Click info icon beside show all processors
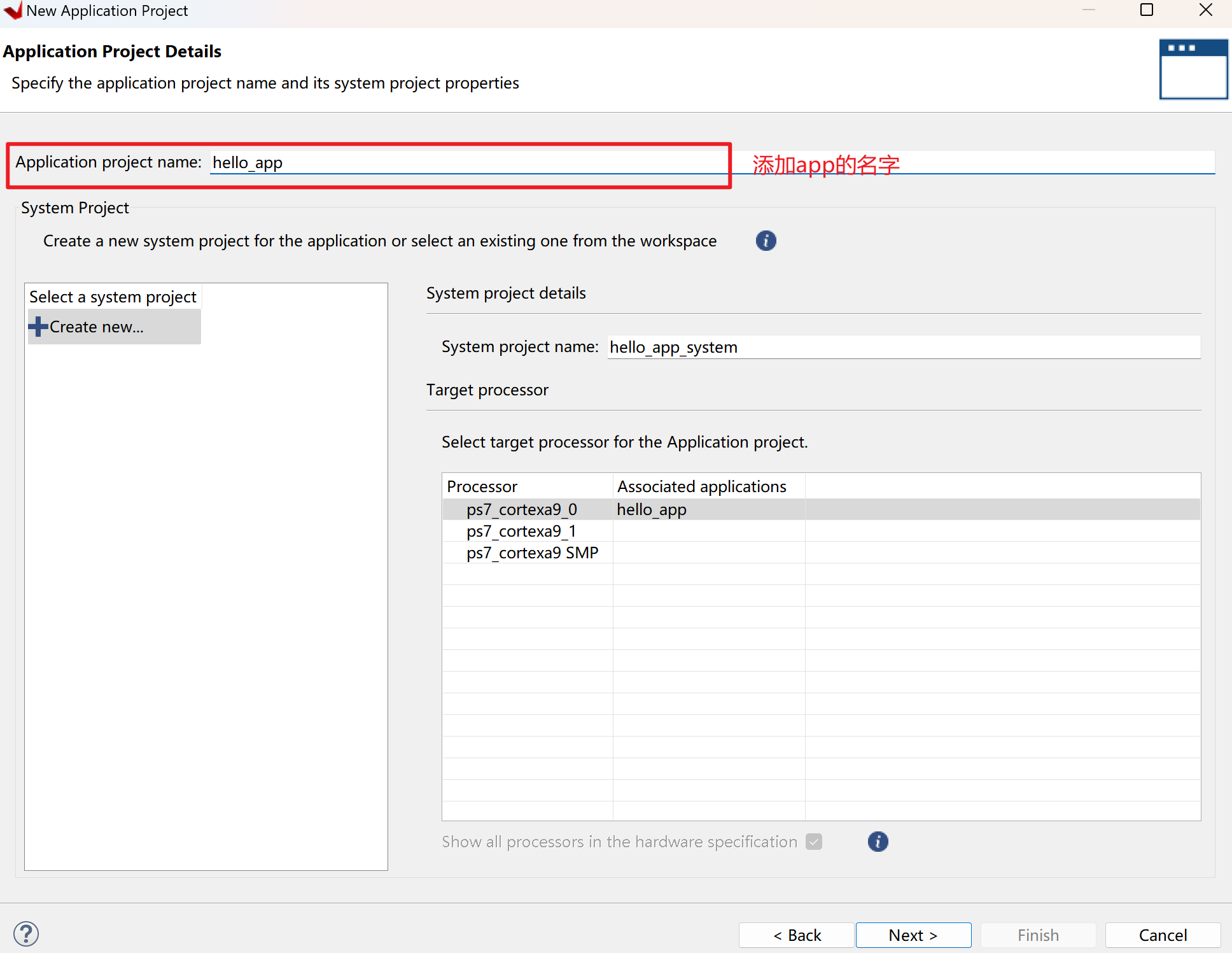The image size is (1232, 953). pyautogui.click(x=878, y=842)
